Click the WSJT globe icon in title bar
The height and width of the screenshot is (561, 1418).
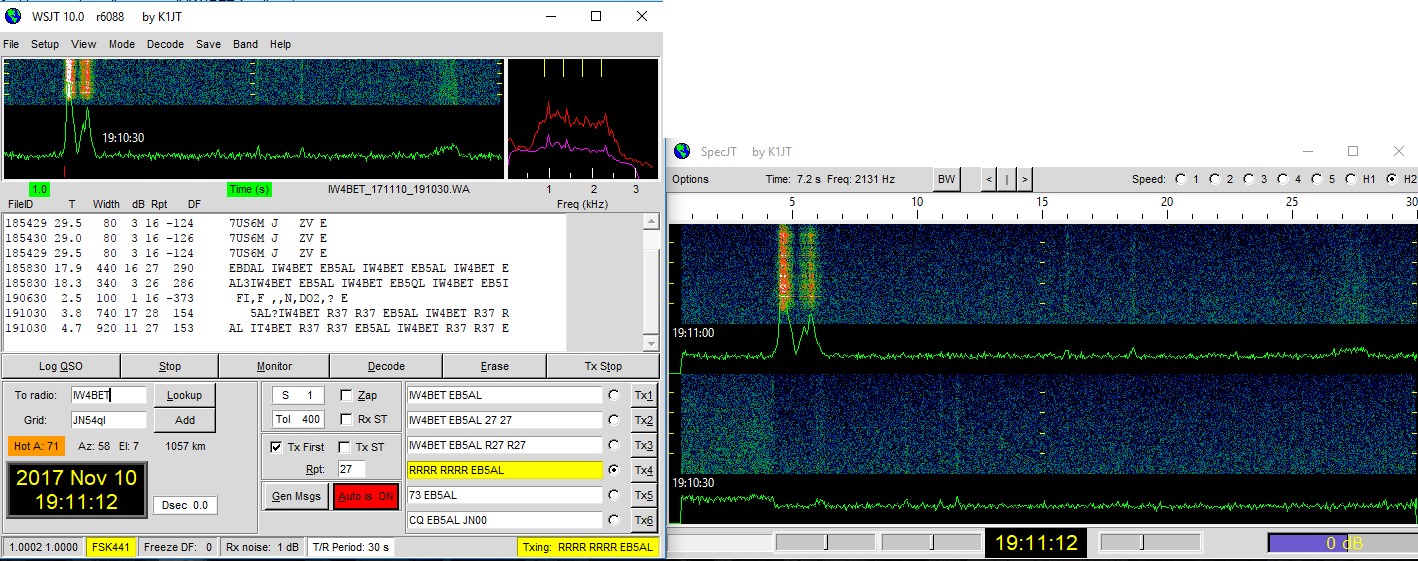click(12, 16)
